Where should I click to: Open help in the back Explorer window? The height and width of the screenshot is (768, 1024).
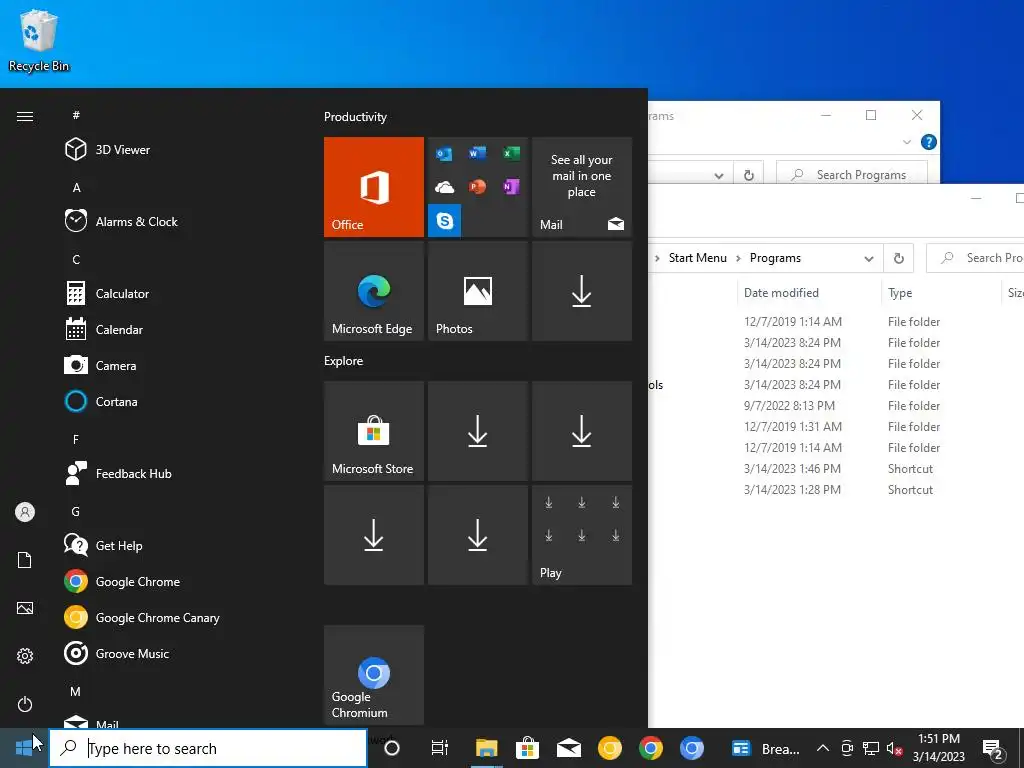(929, 142)
